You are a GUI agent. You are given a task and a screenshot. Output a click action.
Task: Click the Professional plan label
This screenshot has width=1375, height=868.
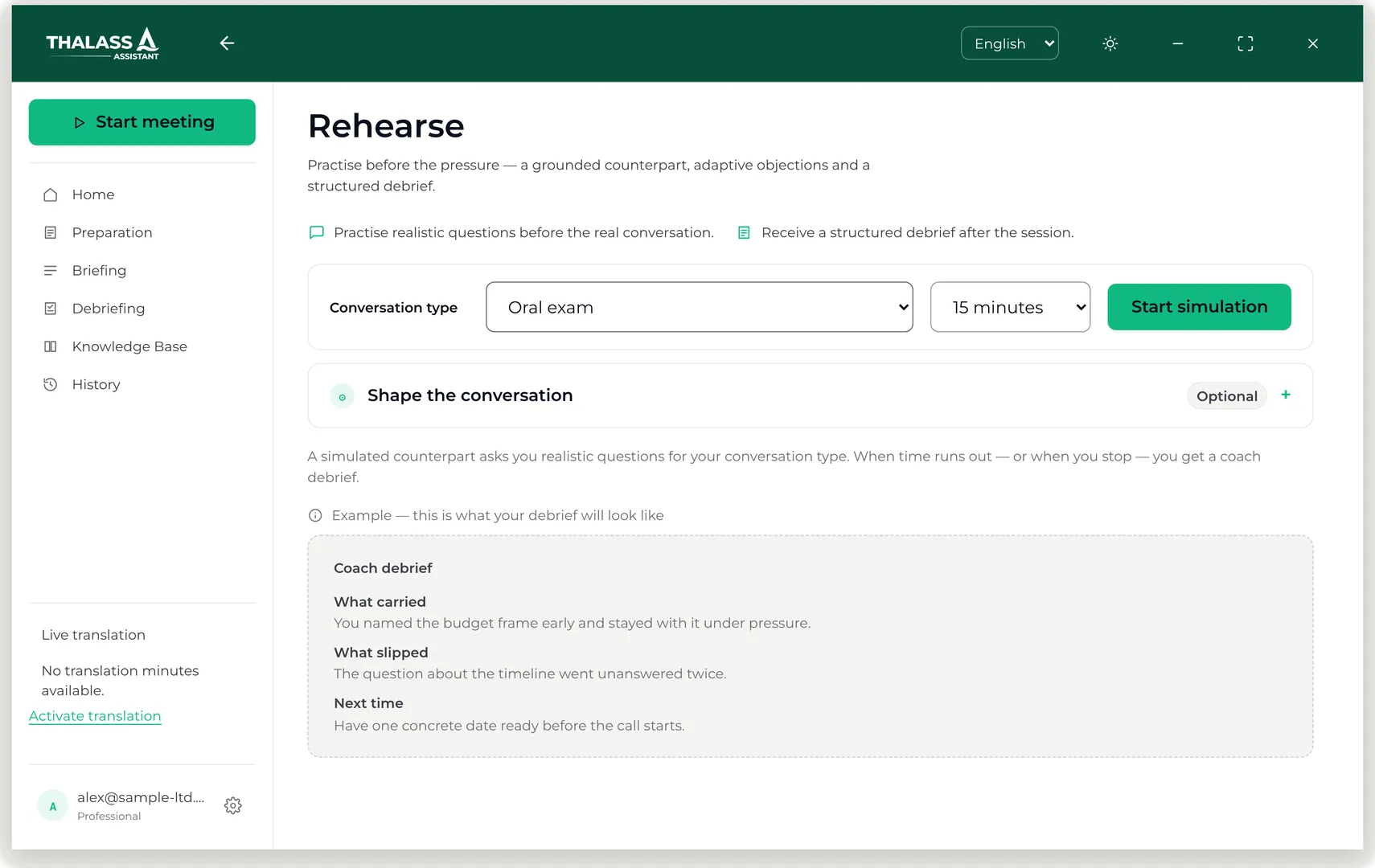109,817
